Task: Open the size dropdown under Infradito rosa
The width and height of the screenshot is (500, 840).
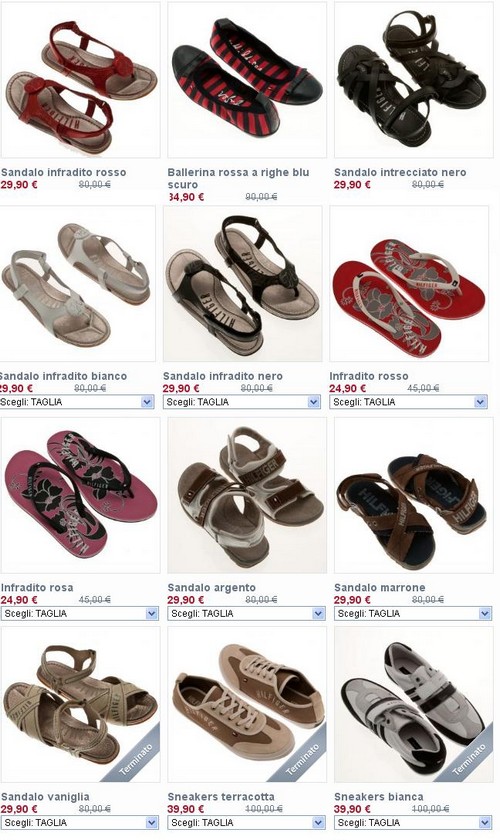Action: click(x=80, y=613)
